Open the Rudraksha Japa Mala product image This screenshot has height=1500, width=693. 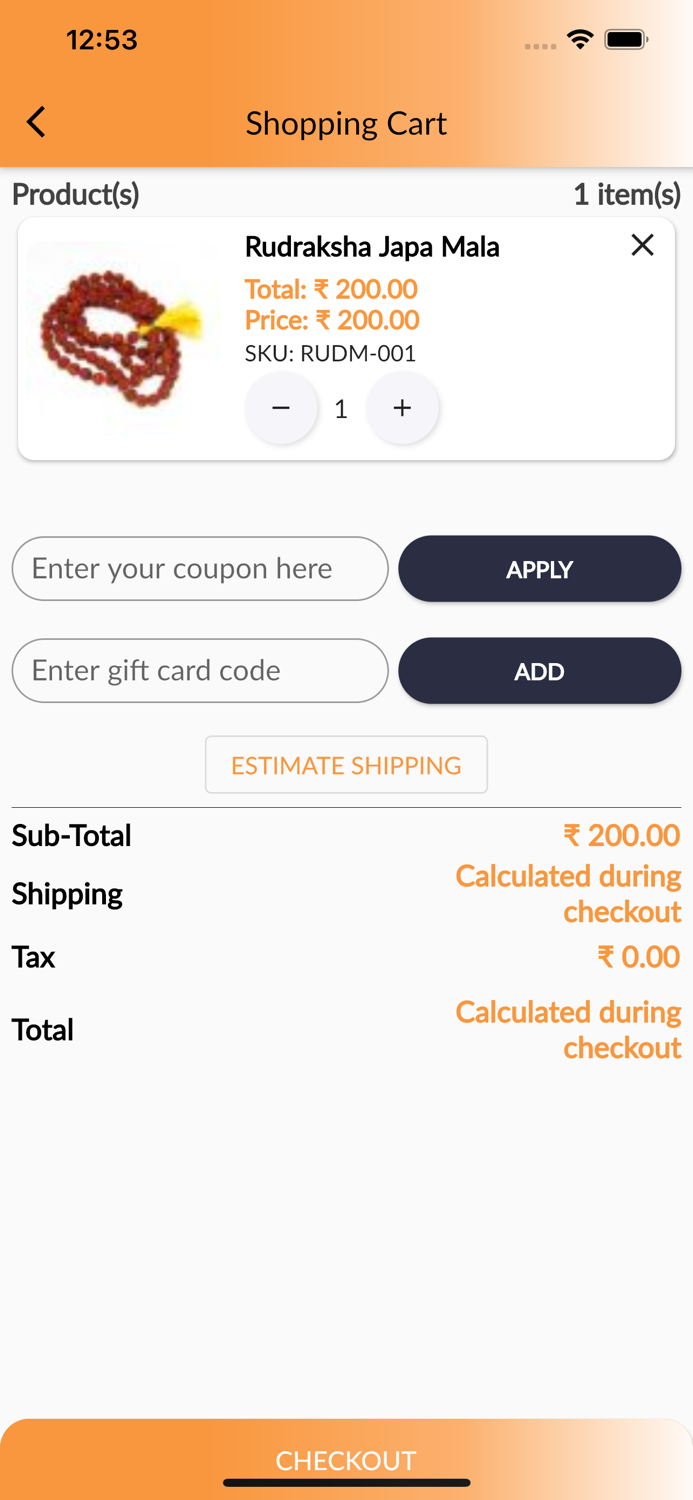coord(122,337)
